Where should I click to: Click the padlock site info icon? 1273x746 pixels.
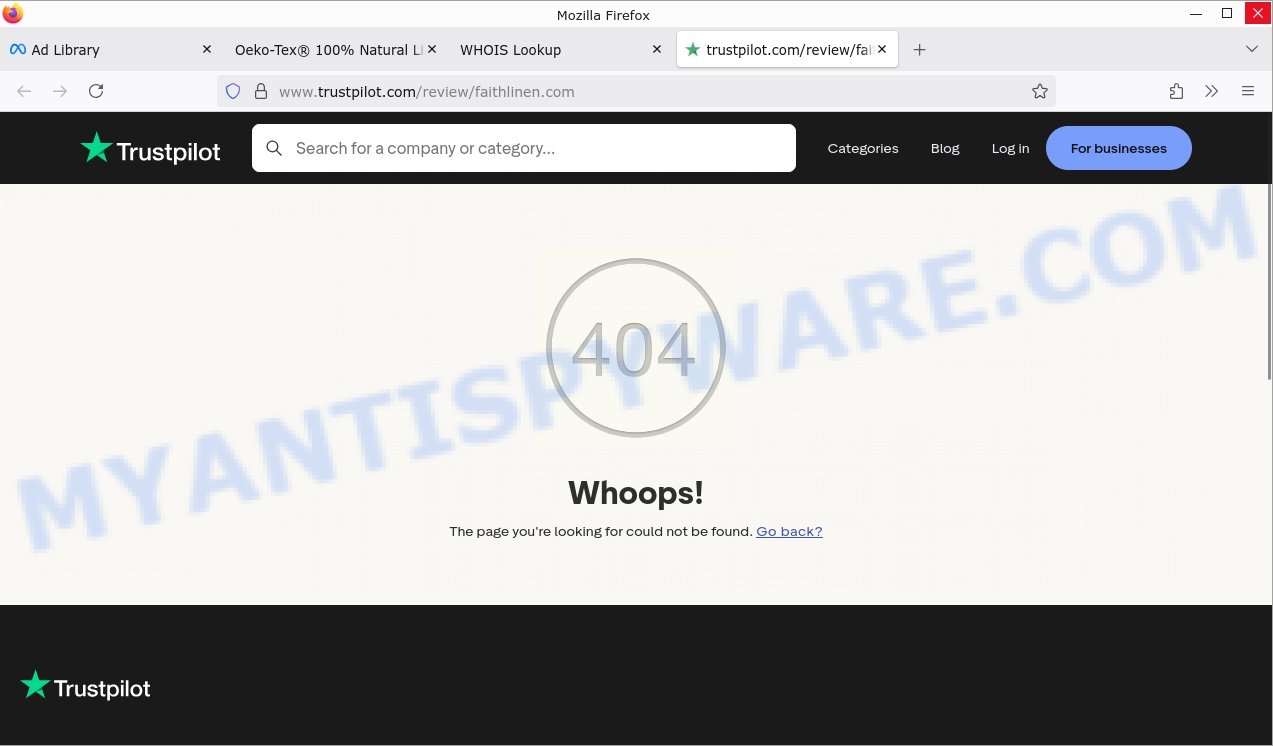point(260,91)
